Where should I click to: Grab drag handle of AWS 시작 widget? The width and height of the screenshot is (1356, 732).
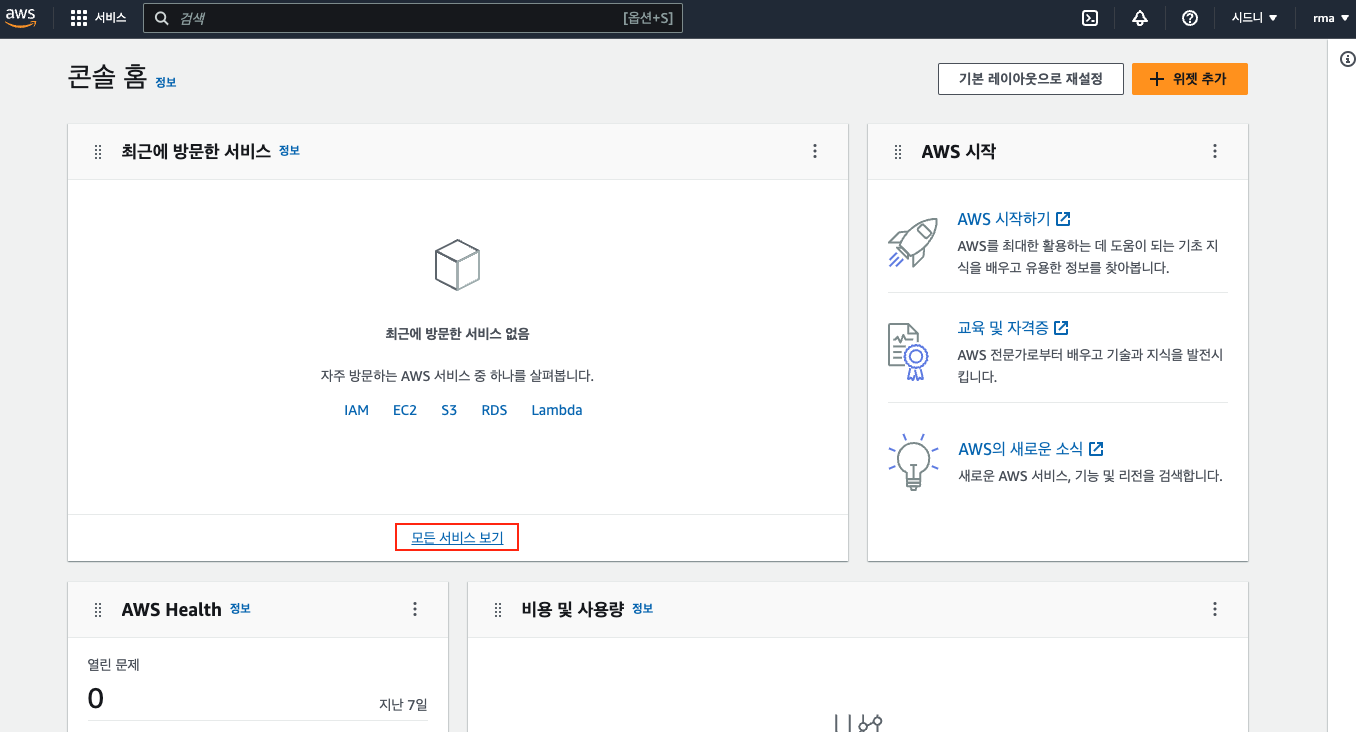coord(897,152)
